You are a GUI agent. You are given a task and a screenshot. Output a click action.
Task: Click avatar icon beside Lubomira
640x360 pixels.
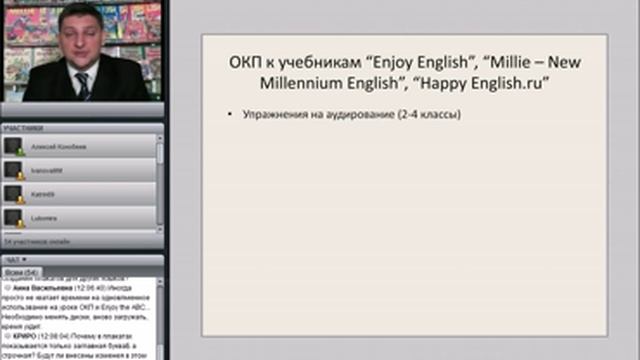tap(13, 218)
